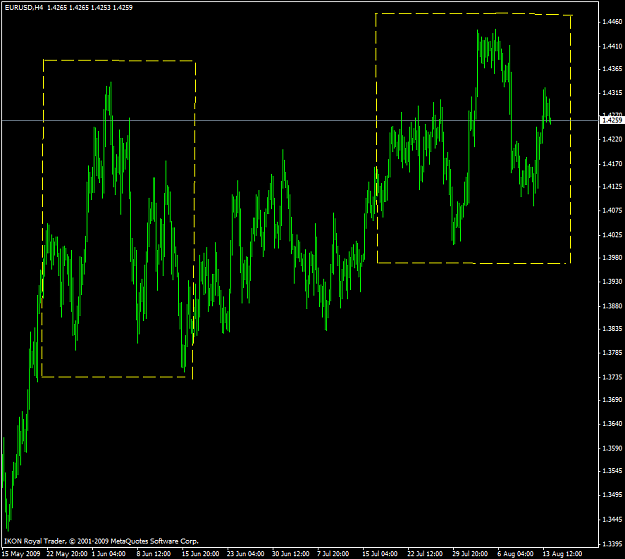Click the 1.3980 price scale label
The image size is (625, 559).
tap(612, 258)
